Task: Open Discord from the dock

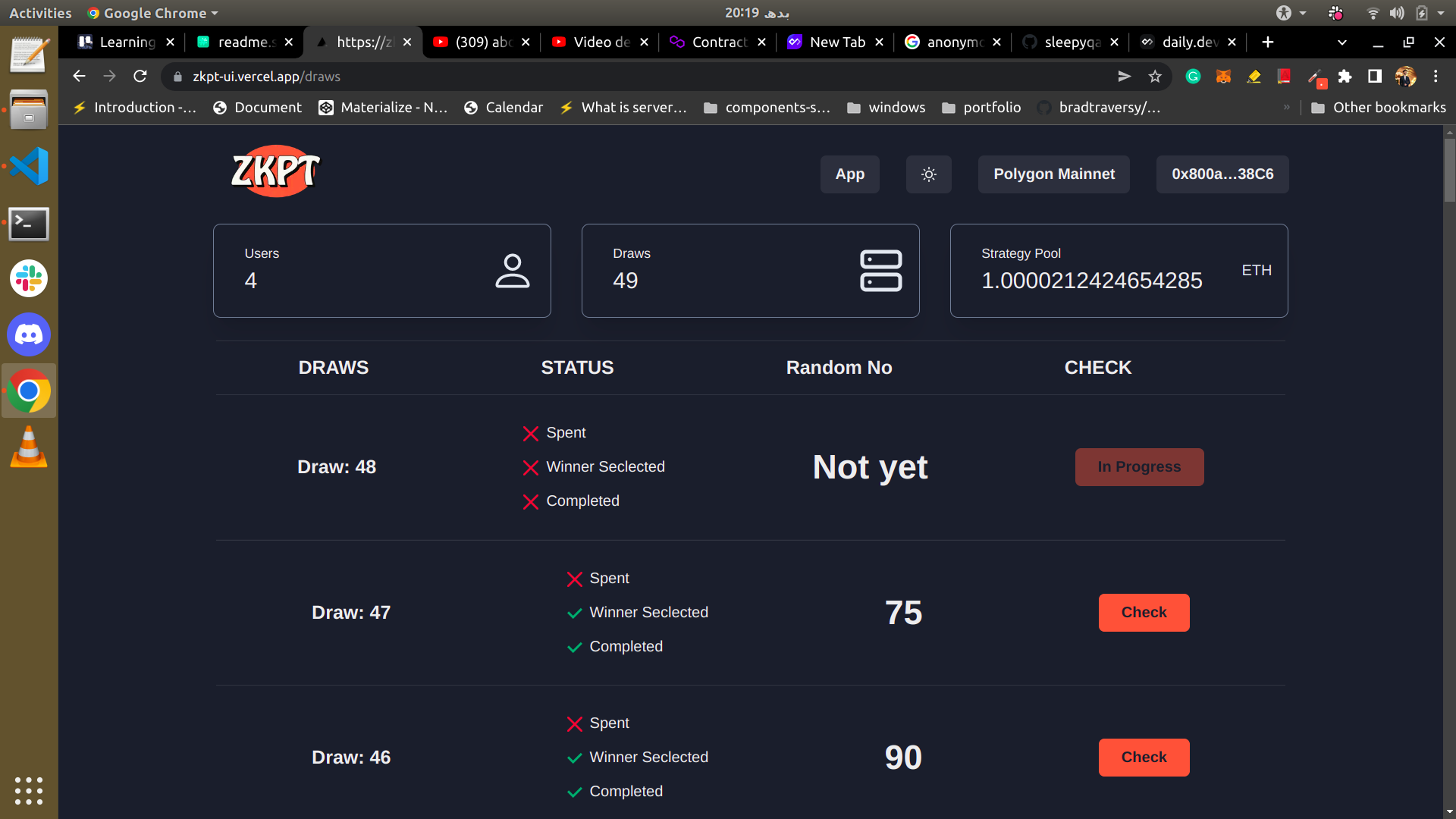Action: (28, 334)
